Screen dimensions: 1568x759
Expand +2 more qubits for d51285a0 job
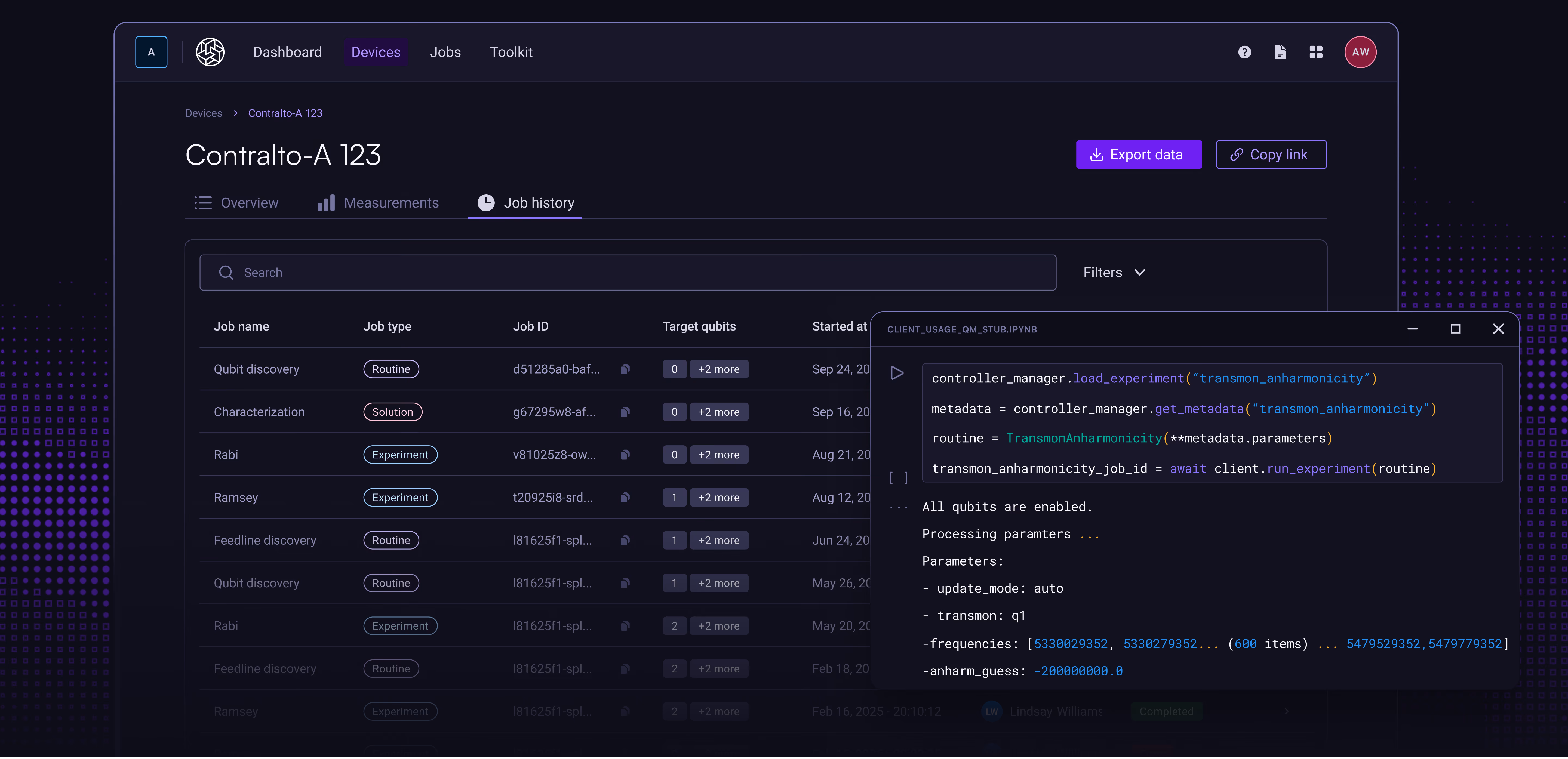click(x=719, y=369)
